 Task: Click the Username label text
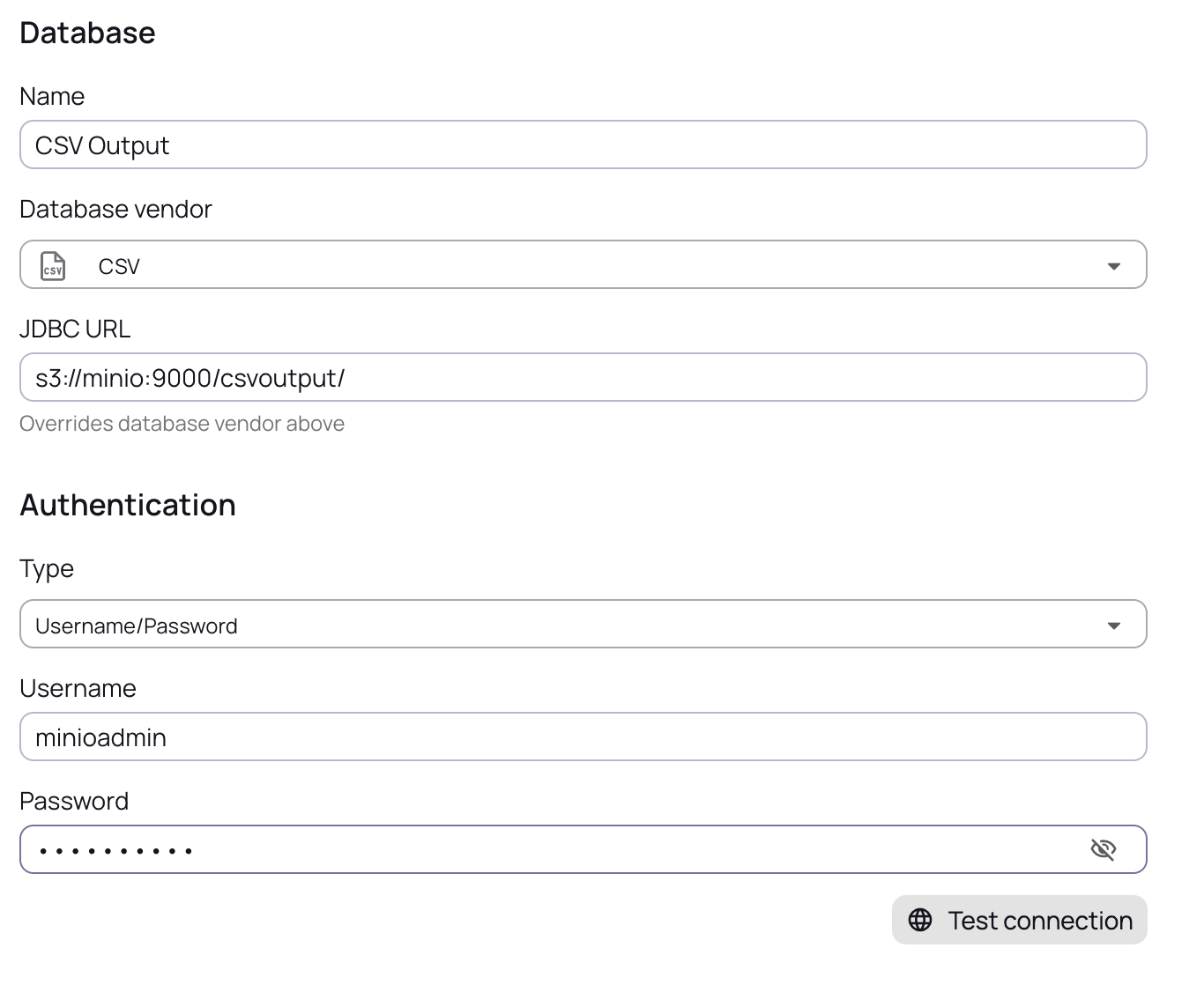(x=78, y=688)
